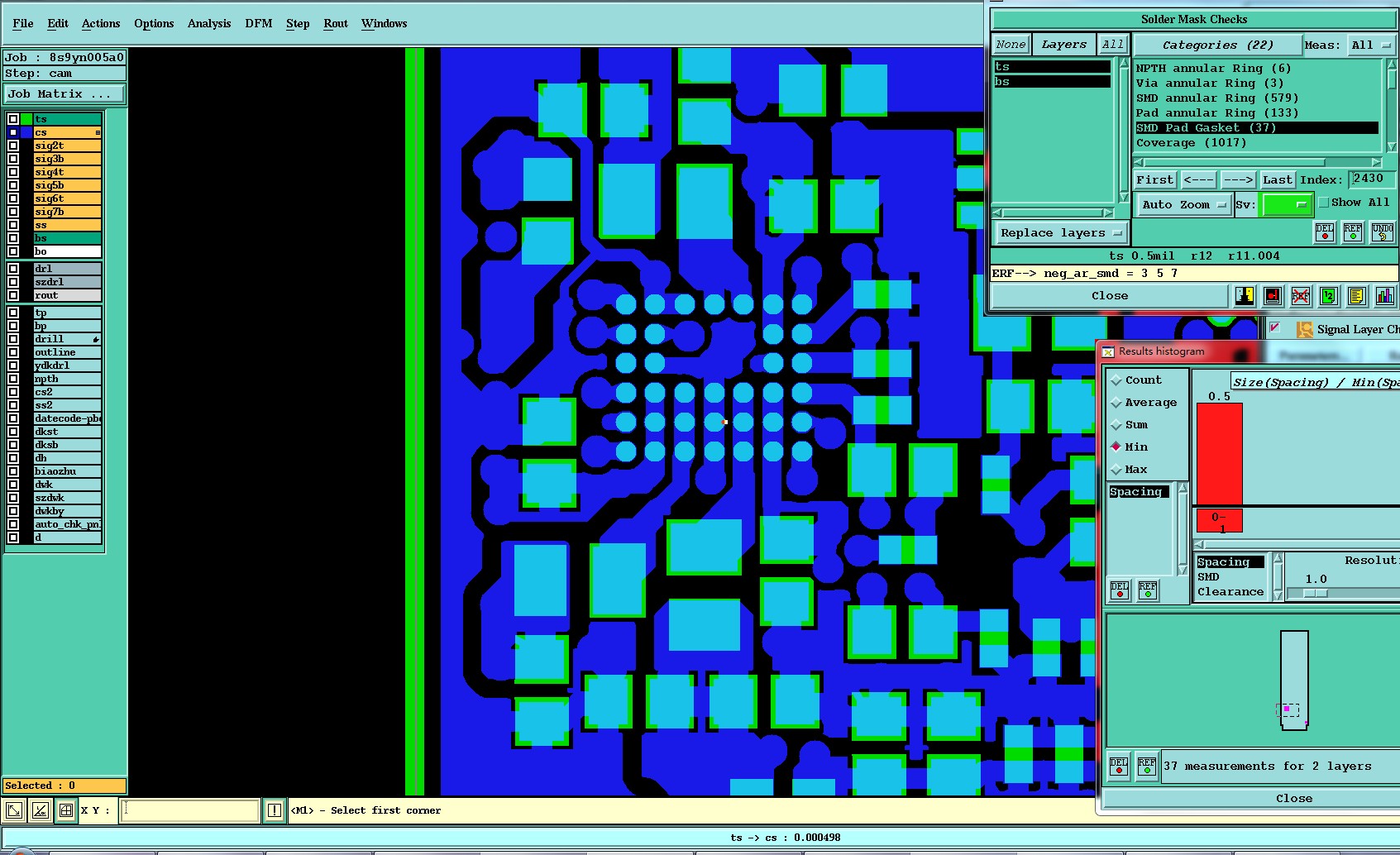Jump to the Last result

pyautogui.click(x=1277, y=179)
